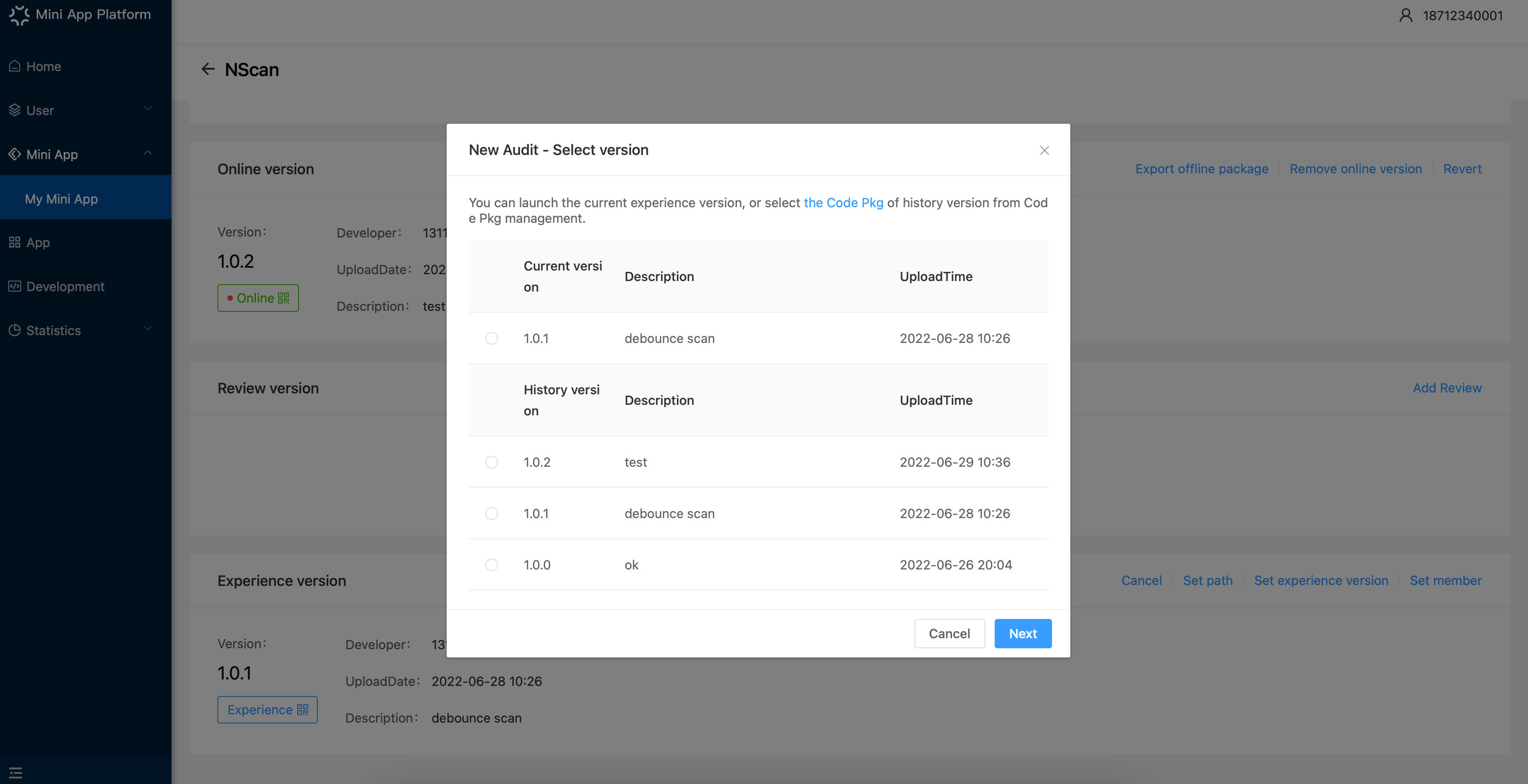1528x784 pixels.
Task: Click the Statistics pie chart icon
Action: click(15, 330)
